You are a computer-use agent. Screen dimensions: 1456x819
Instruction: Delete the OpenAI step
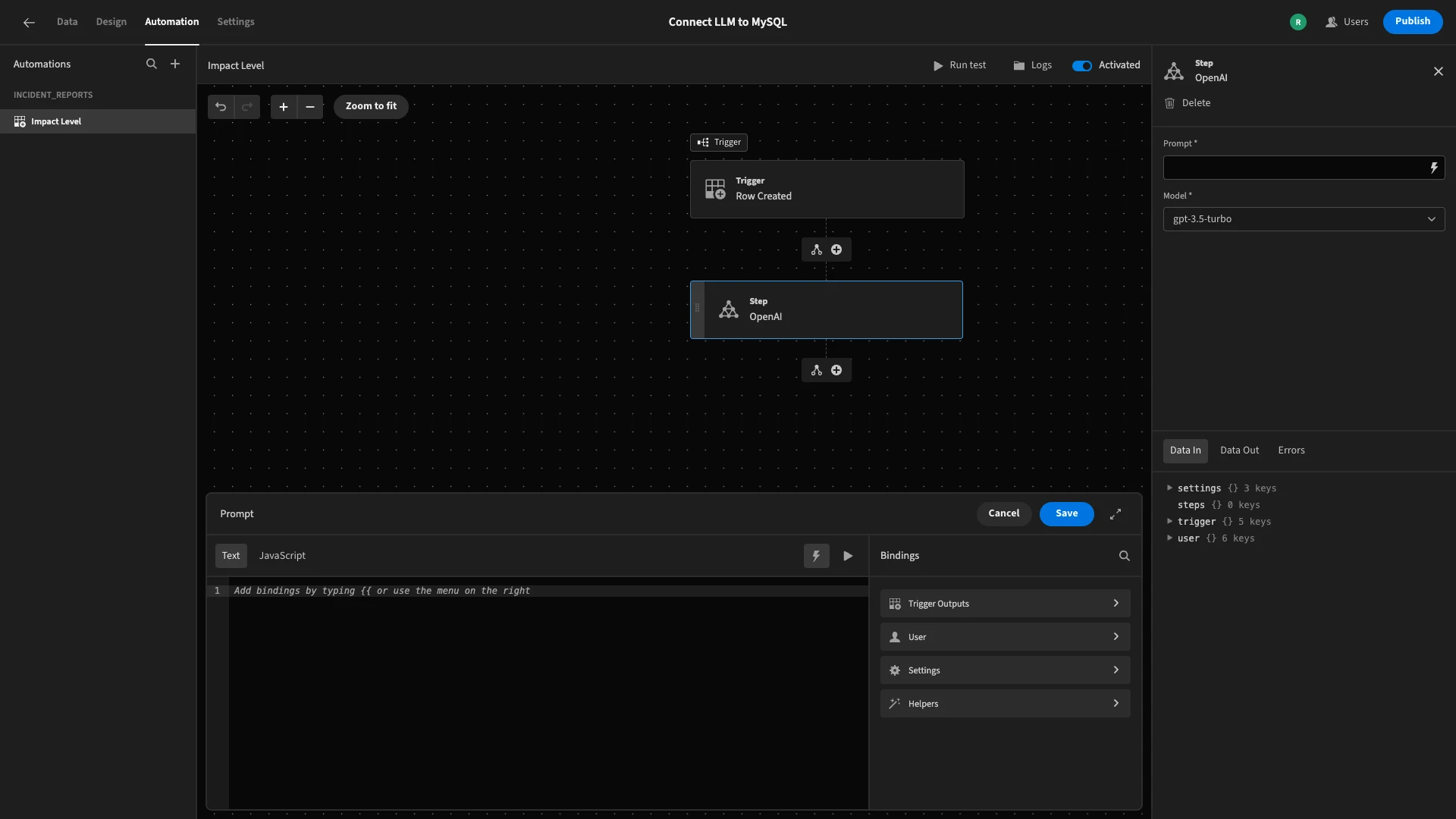(x=1188, y=103)
